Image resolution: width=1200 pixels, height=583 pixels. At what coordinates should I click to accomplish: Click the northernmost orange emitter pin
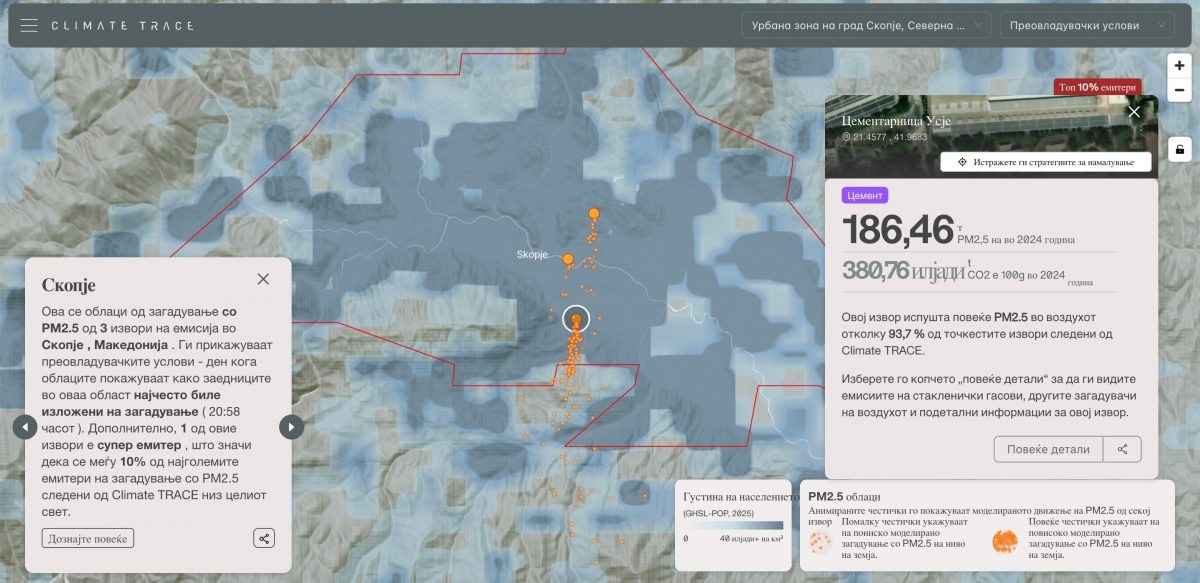594,214
